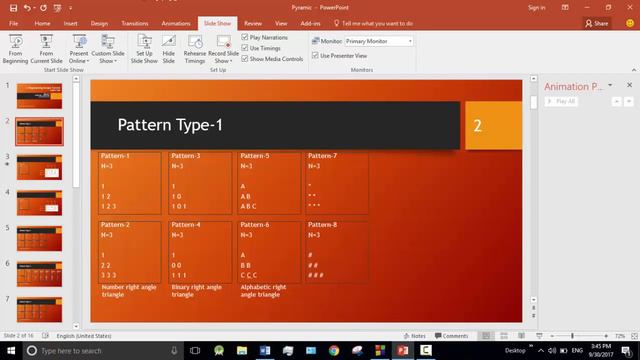Click the spell check icon in status bar
Viewport: 640px width, 360px height.
(45, 336)
